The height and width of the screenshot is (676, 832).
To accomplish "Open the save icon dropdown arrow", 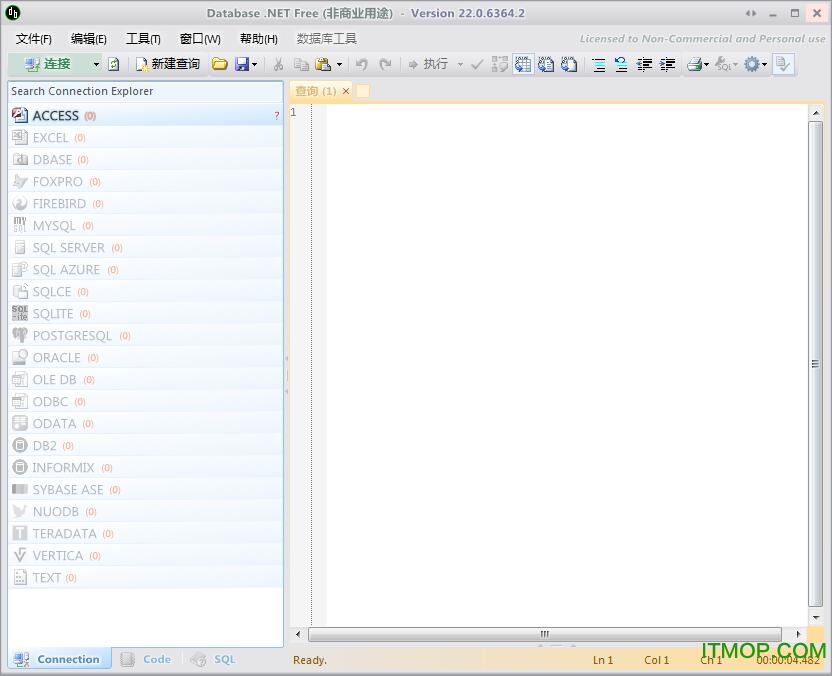I will tap(255, 65).
